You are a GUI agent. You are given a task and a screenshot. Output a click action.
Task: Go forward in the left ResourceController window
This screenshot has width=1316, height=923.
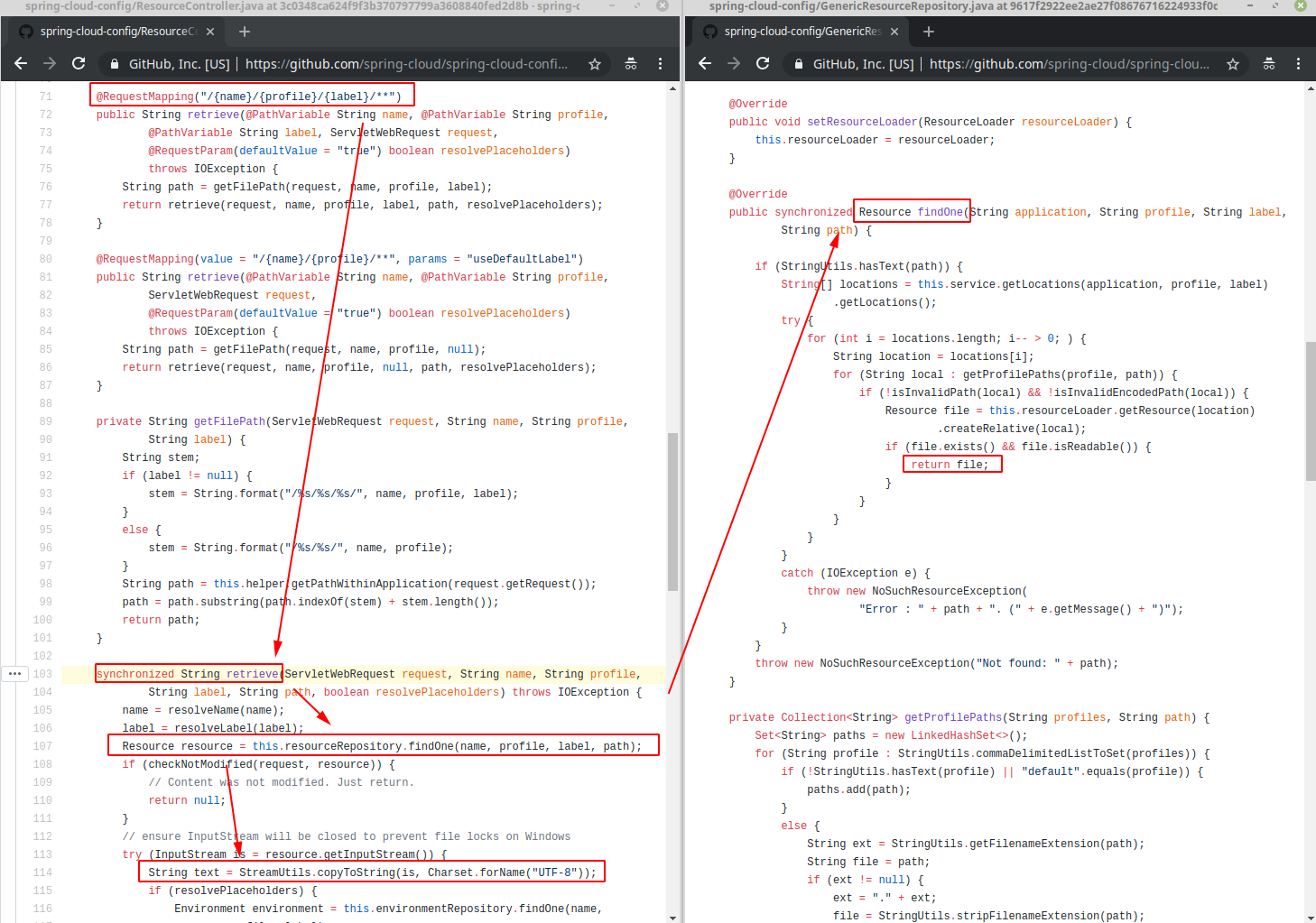(50, 63)
